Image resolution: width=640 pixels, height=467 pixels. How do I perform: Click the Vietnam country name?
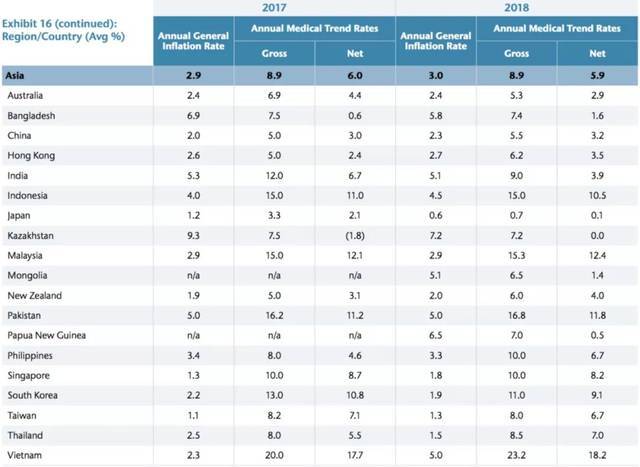click(24, 454)
